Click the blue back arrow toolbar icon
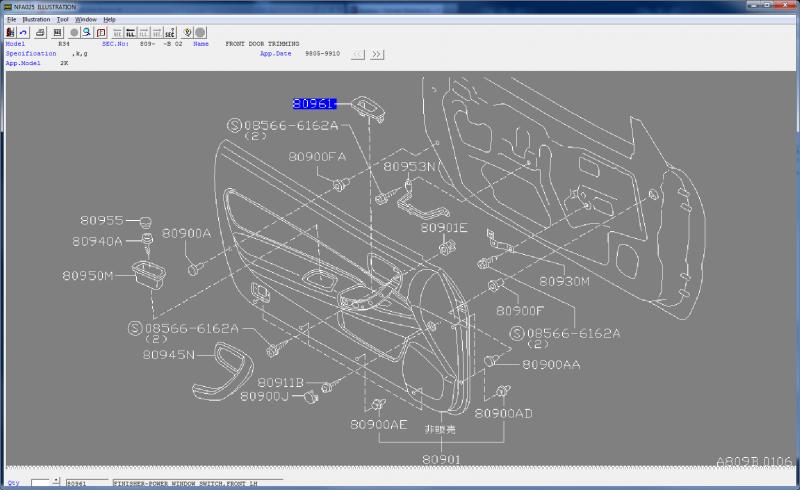Viewport: 800px width, 490px height. point(23,32)
